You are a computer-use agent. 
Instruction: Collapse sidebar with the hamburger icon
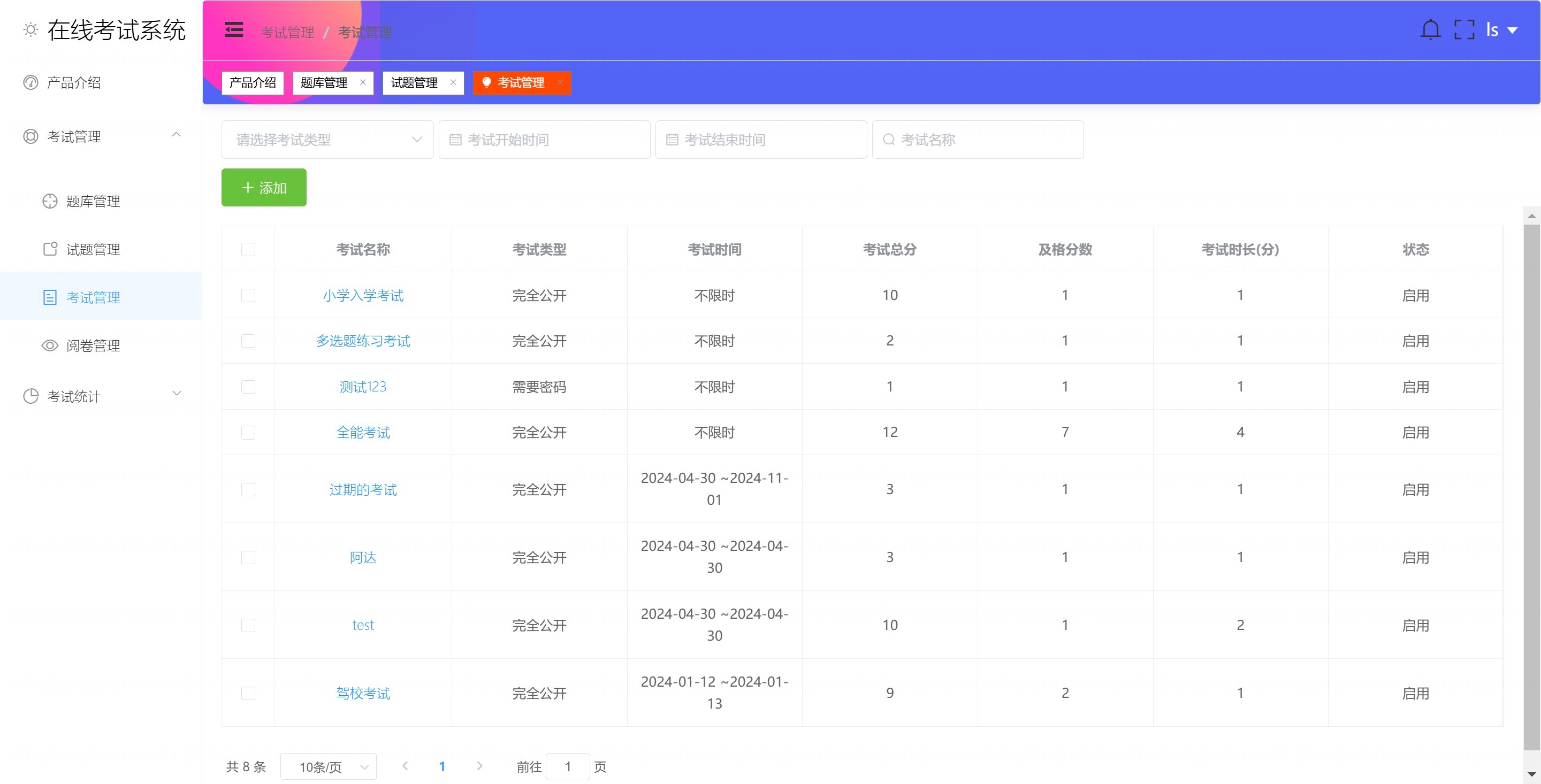pyautogui.click(x=234, y=30)
